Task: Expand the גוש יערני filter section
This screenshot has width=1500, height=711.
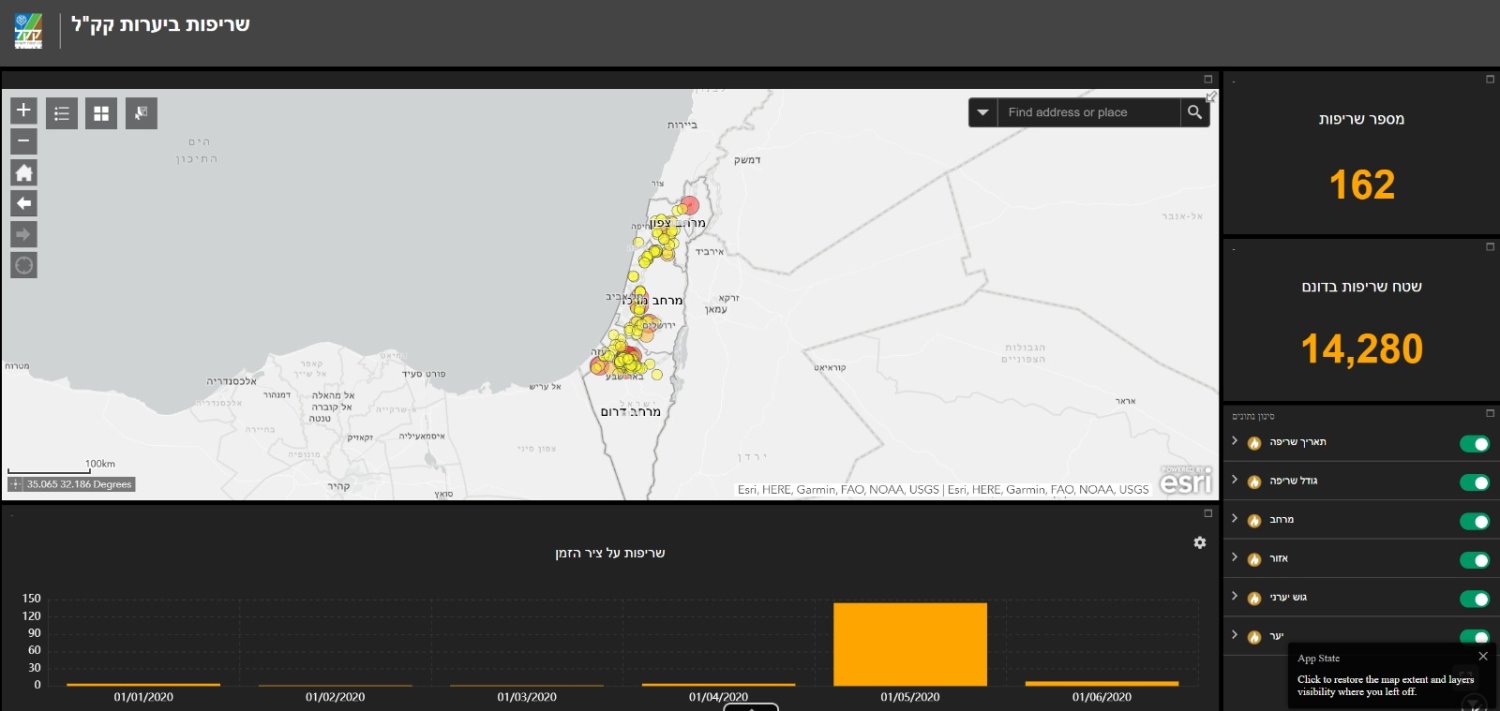Action: pyautogui.click(x=1234, y=596)
